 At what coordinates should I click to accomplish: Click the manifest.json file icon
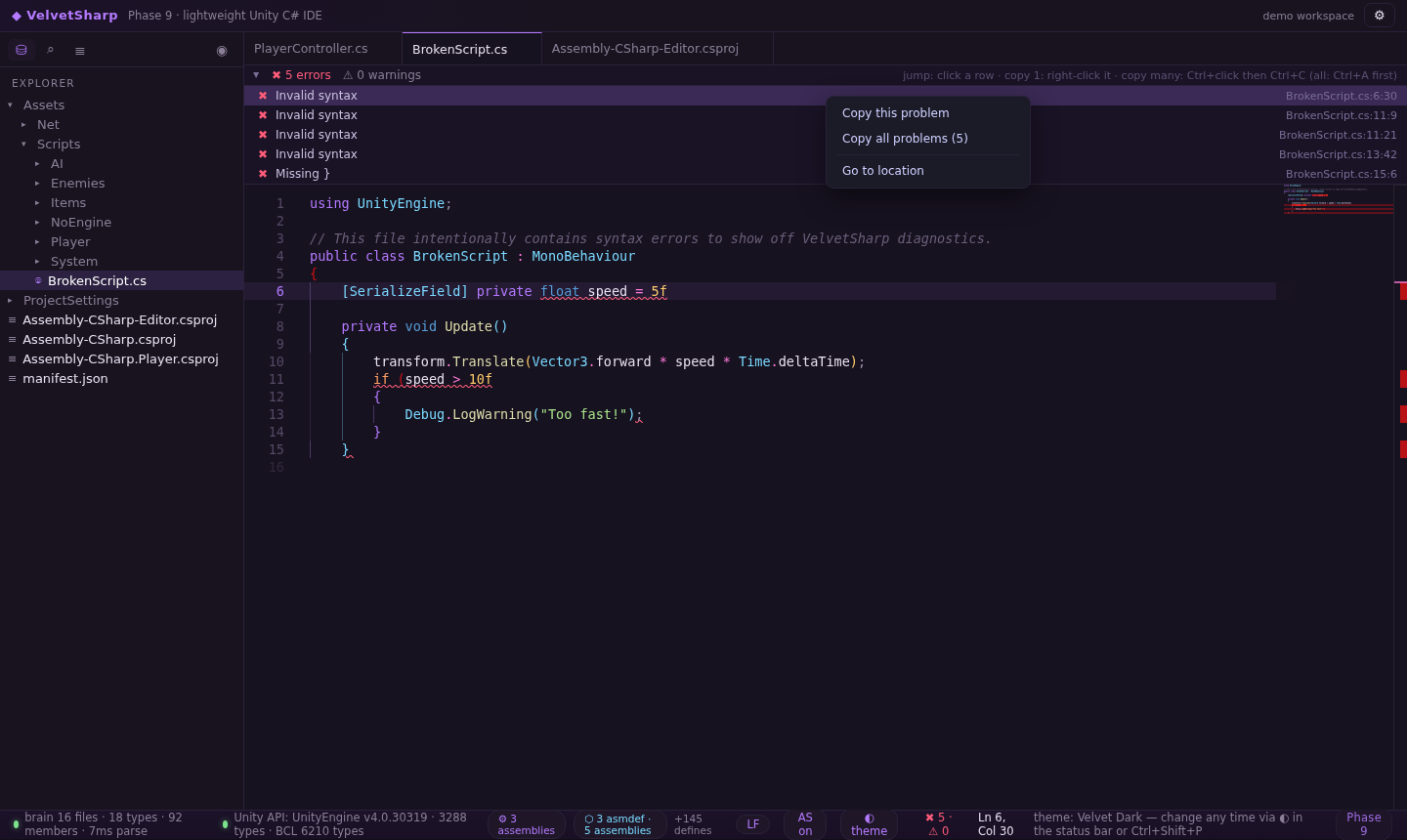point(13,378)
